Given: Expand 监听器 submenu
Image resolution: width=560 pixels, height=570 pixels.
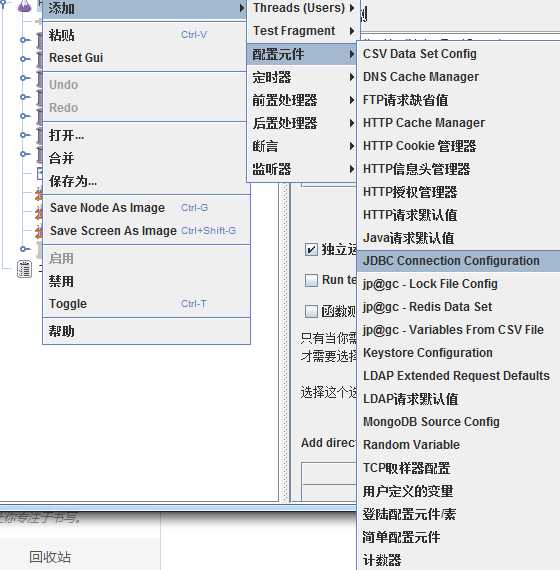Looking at the screenshot, I should [302, 169].
